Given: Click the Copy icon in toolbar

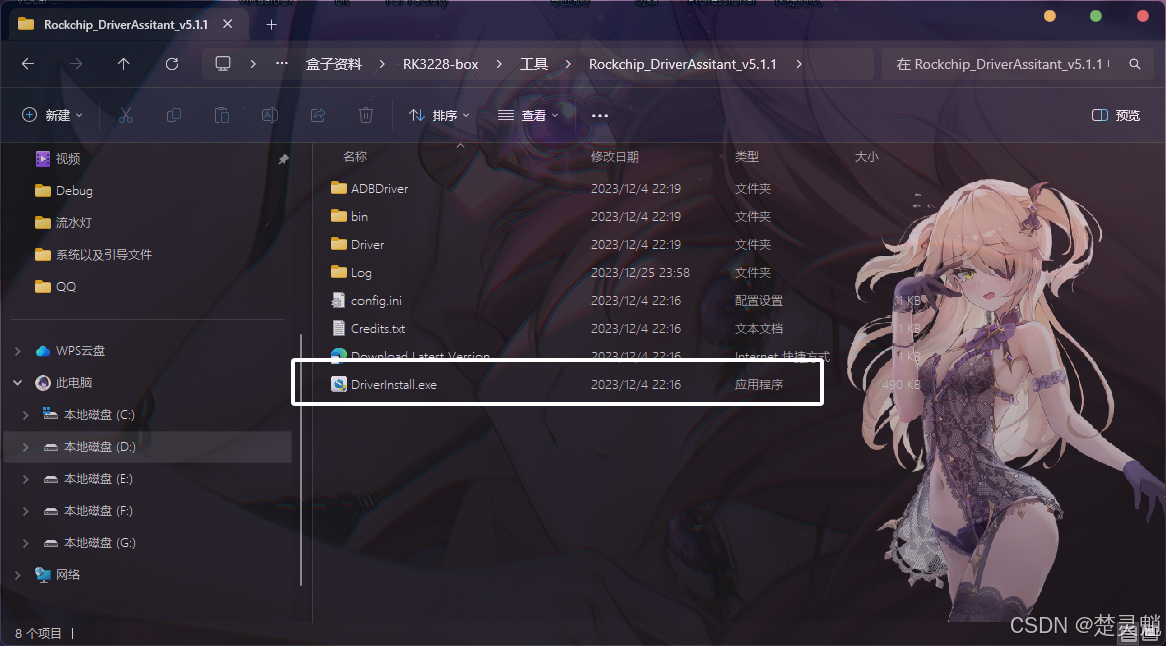Looking at the screenshot, I should point(174,115).
